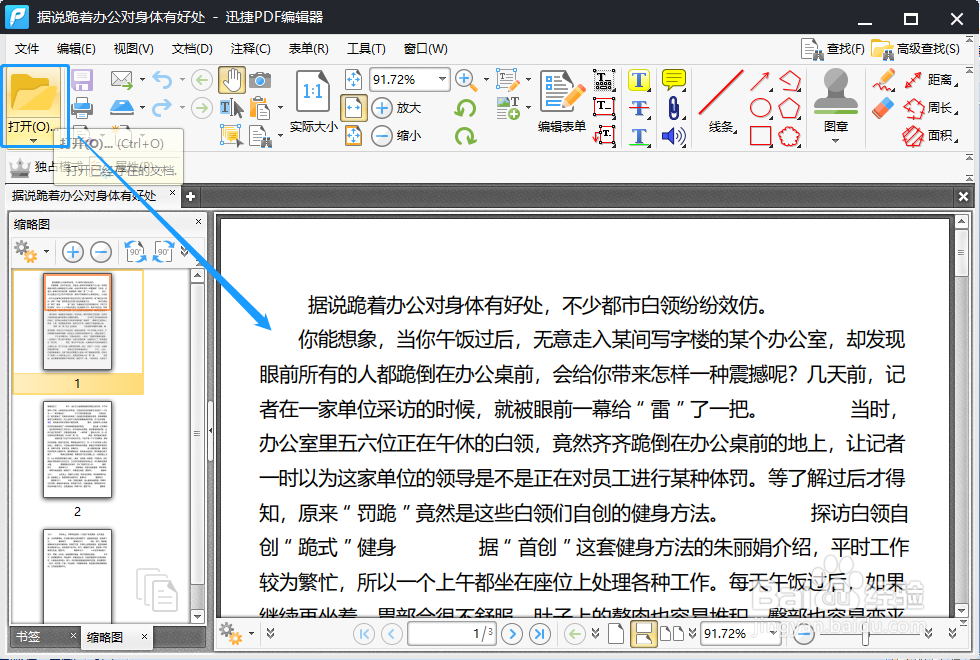The image size is (980, 660).
Task: Open the 注释(C) menu
Action: point(255,47)
